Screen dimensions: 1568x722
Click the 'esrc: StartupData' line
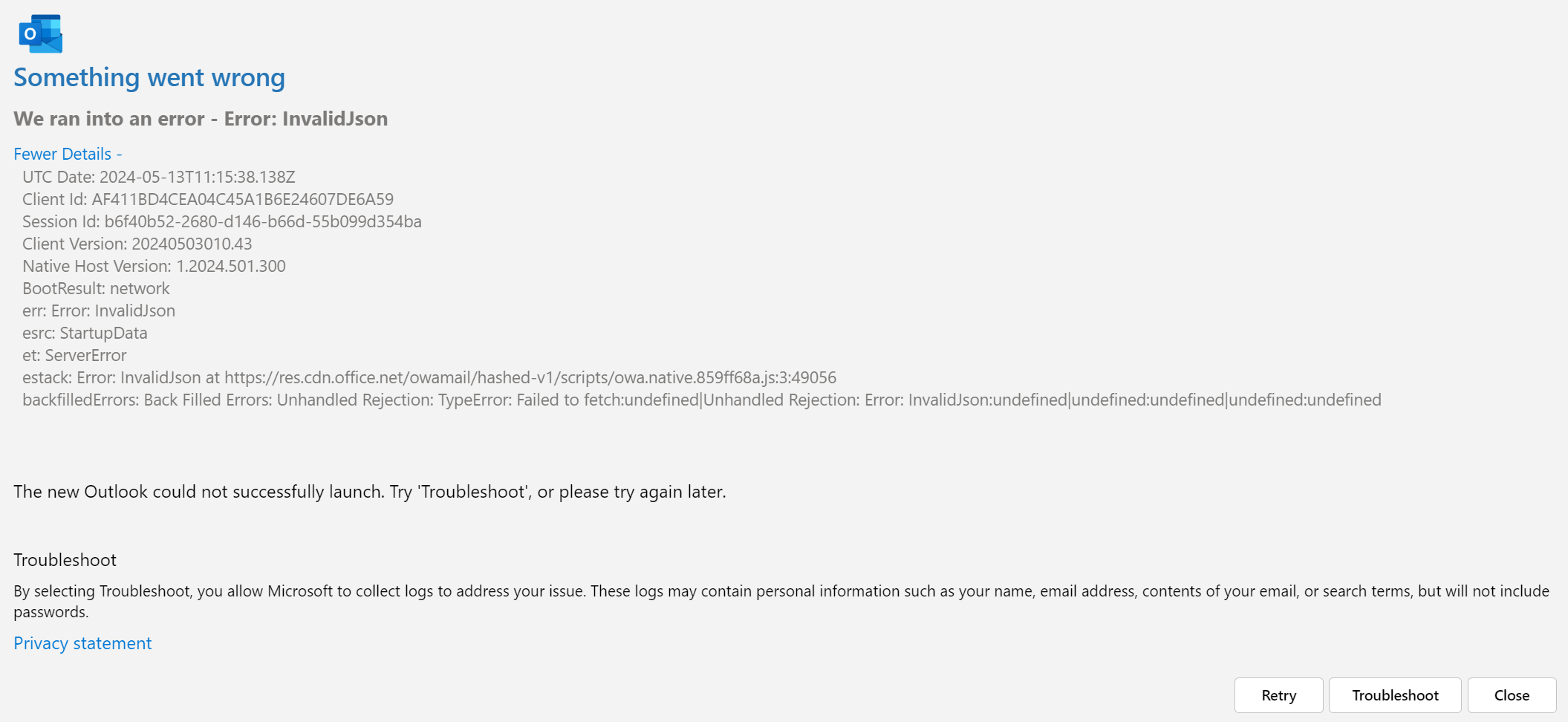(85, 333)
